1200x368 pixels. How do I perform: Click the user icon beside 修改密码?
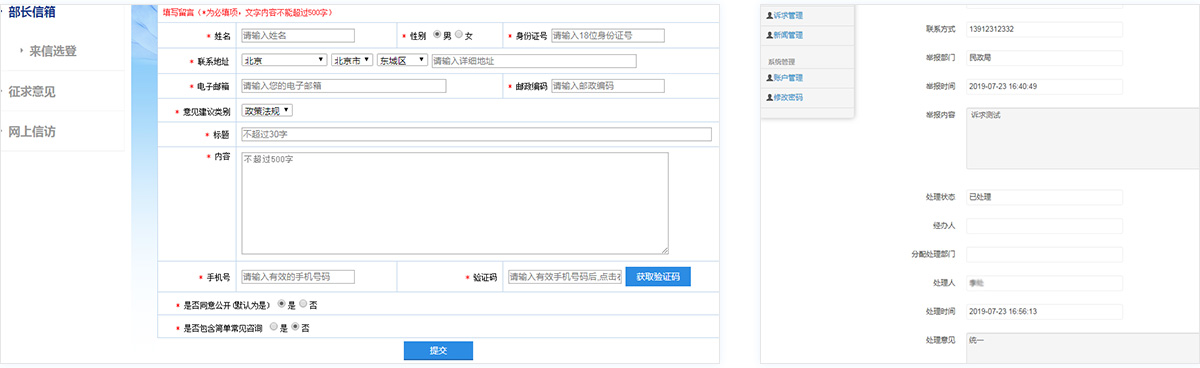pyautogui.click(x=770, y=98)
